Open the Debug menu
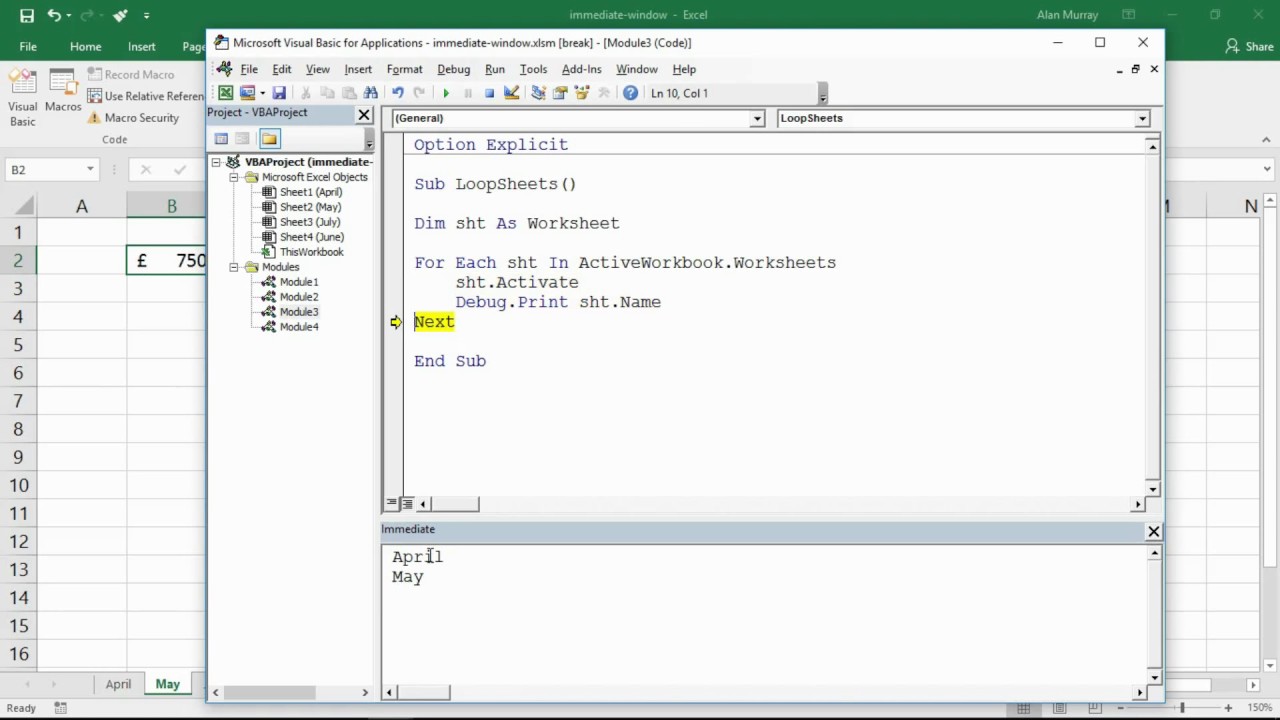The width and height of the screenshot is (1280, 720). pos(453,69)
